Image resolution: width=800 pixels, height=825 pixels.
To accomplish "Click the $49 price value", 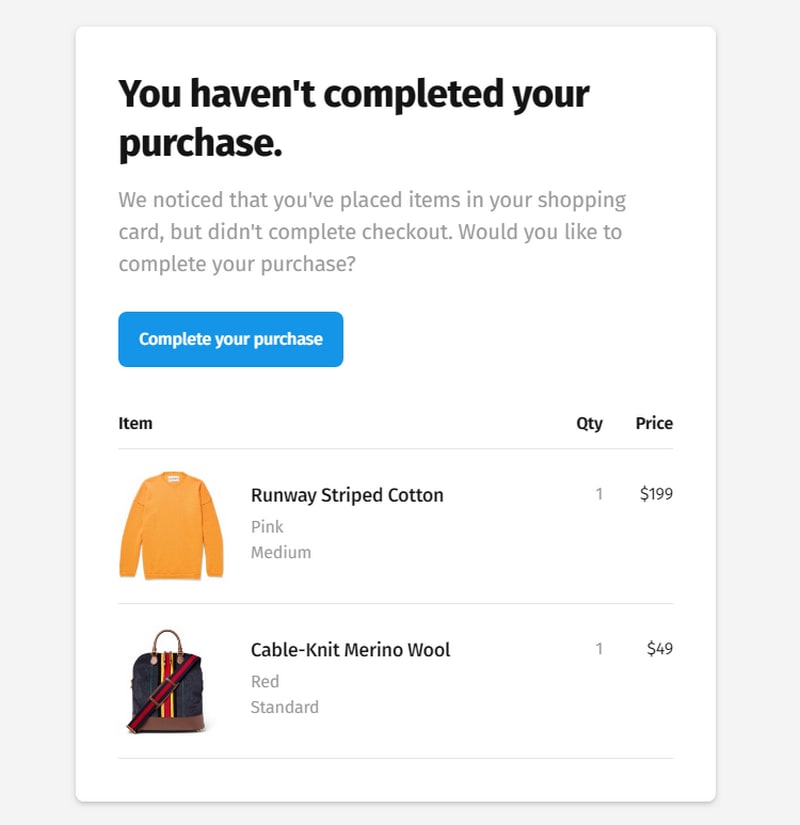I will point(659,648).
